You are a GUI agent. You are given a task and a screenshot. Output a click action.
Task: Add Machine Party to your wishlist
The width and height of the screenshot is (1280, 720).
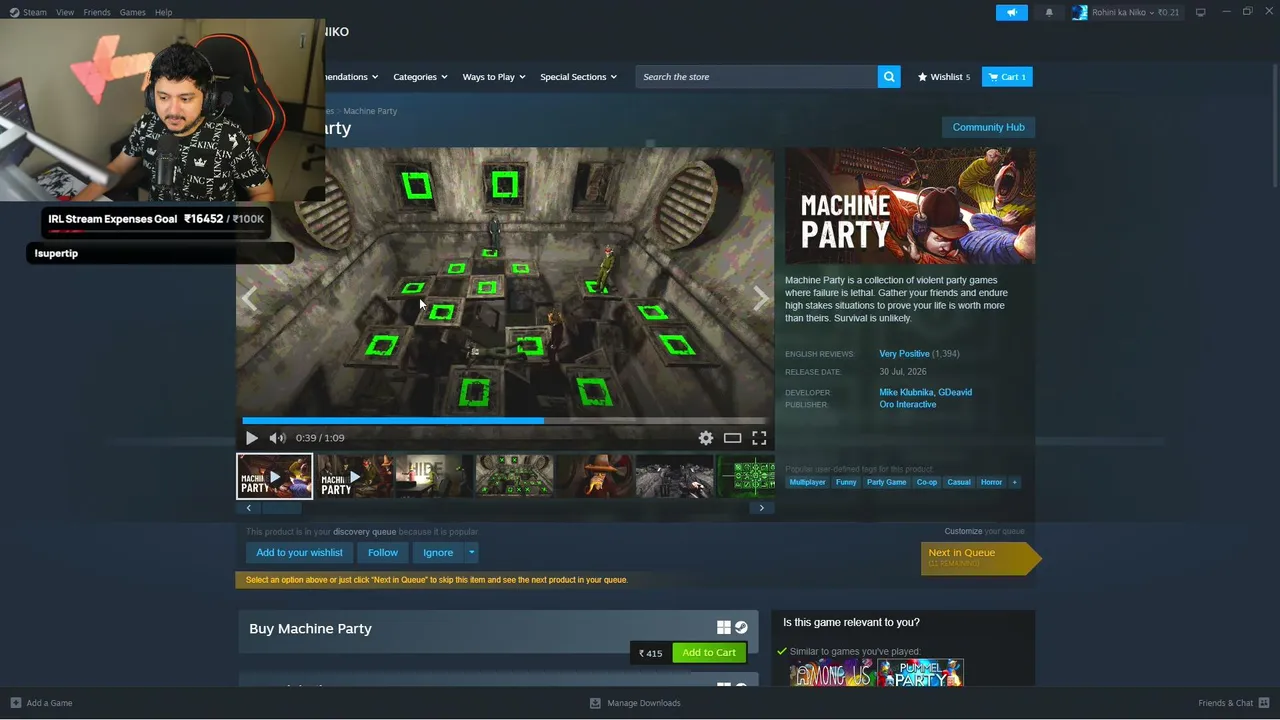(299, 552)
